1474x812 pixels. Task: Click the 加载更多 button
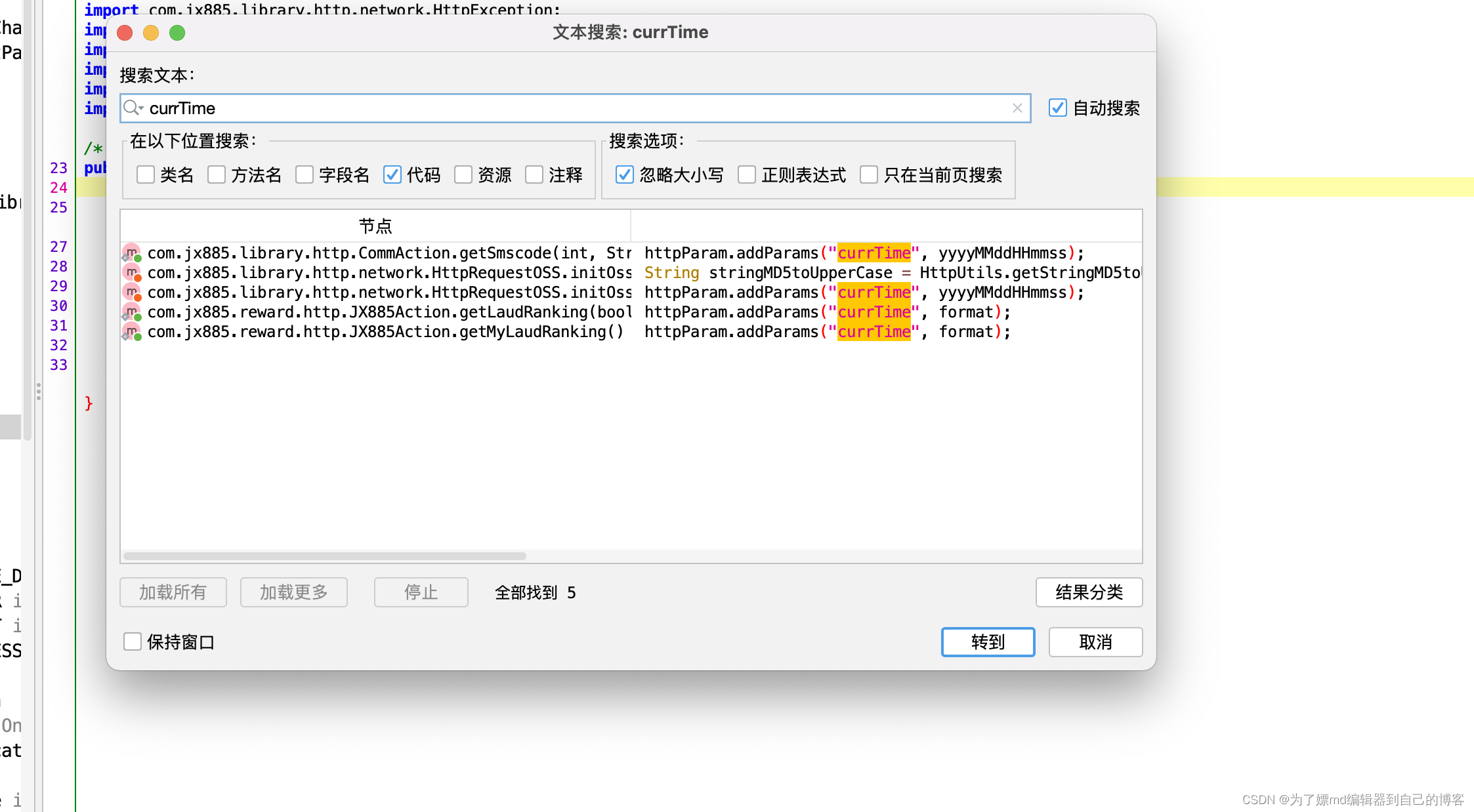click(x=294, y=592)
